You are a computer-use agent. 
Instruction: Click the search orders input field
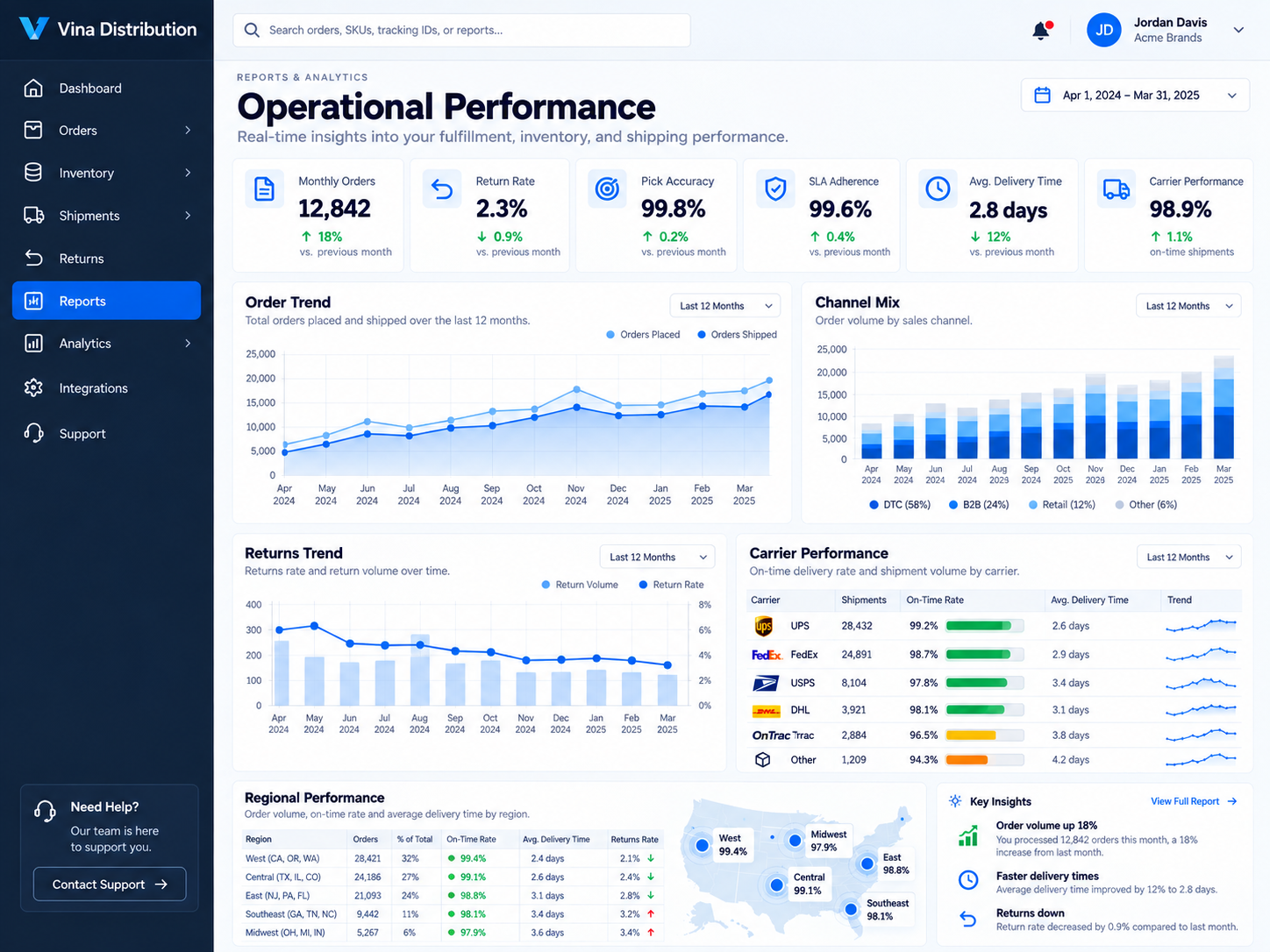click(461, 30)
